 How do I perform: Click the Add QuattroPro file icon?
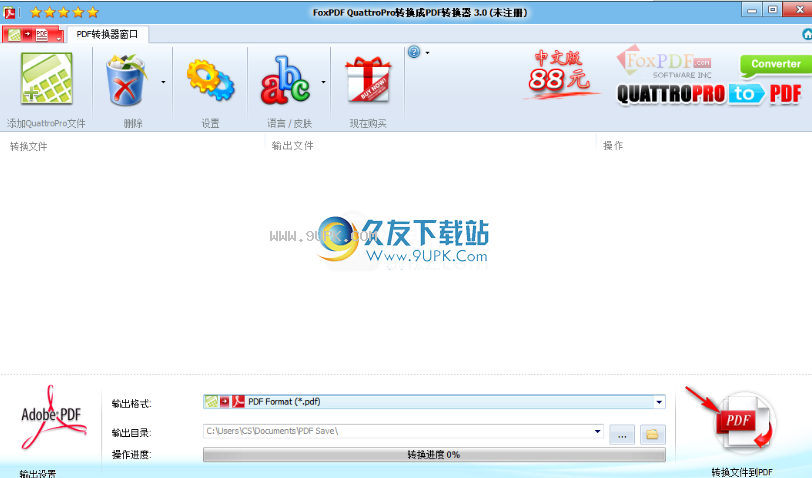pyautogui.click(x=47, y=79)
